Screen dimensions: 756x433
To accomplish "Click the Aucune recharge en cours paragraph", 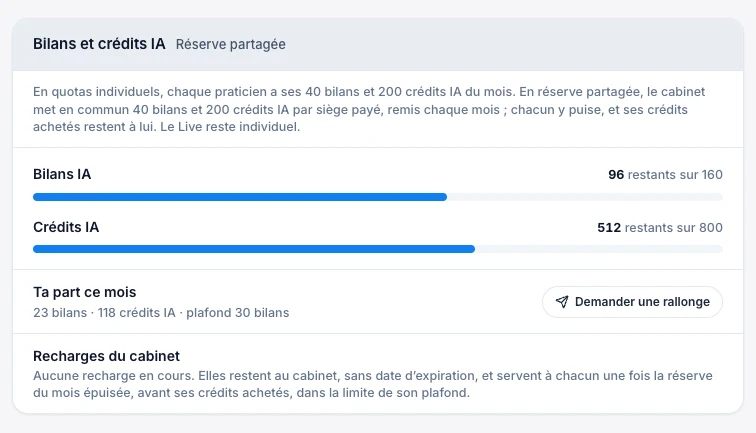I will (x=373, y=384).
